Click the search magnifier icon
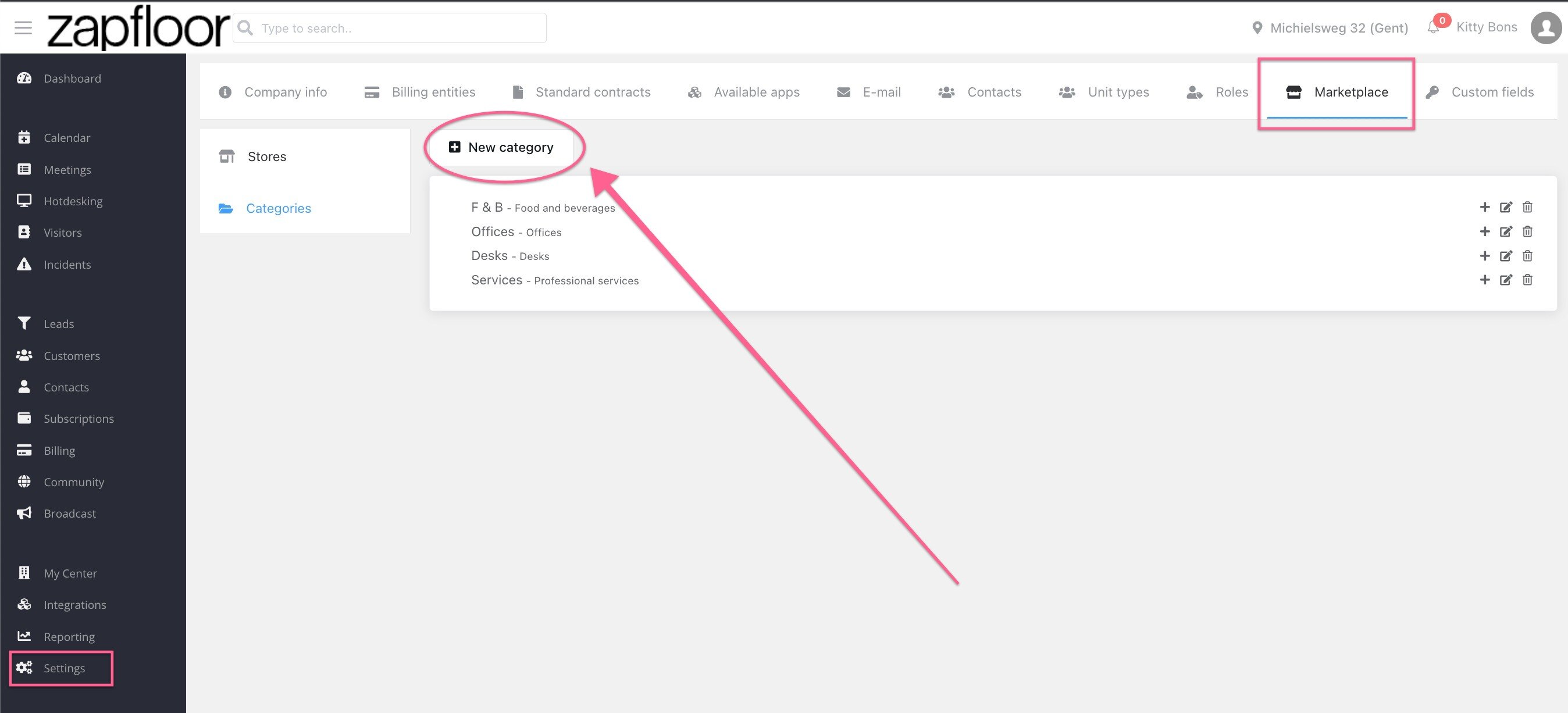The height and width of the screenshot is (713, 1568). (x=245, y=28)
